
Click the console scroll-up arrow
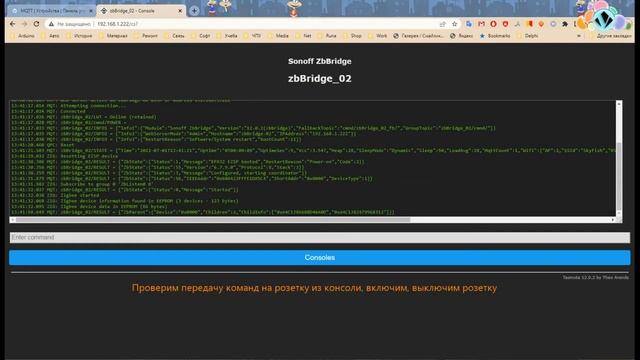click(619, 104)
